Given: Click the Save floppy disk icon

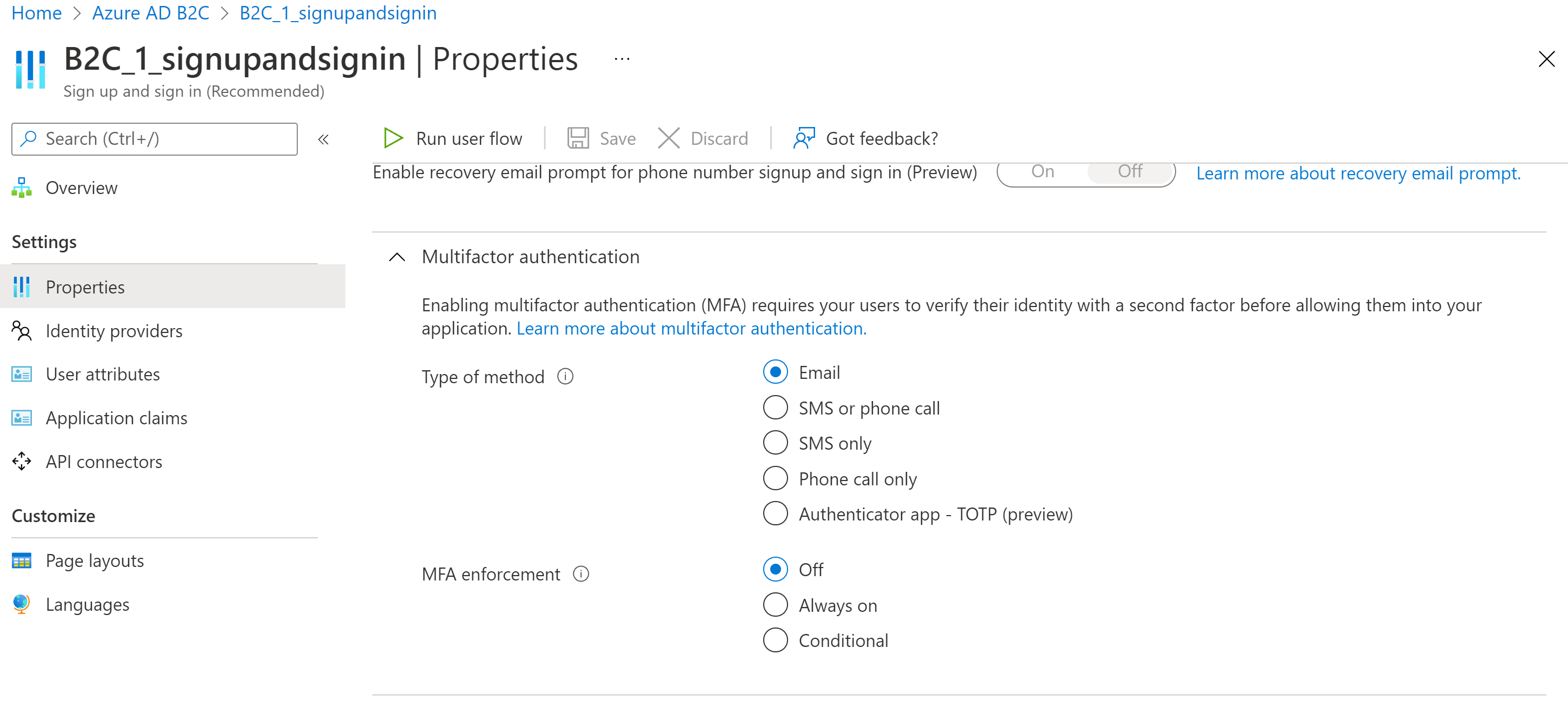Looking at the screenshot, I should coord(578,138).
